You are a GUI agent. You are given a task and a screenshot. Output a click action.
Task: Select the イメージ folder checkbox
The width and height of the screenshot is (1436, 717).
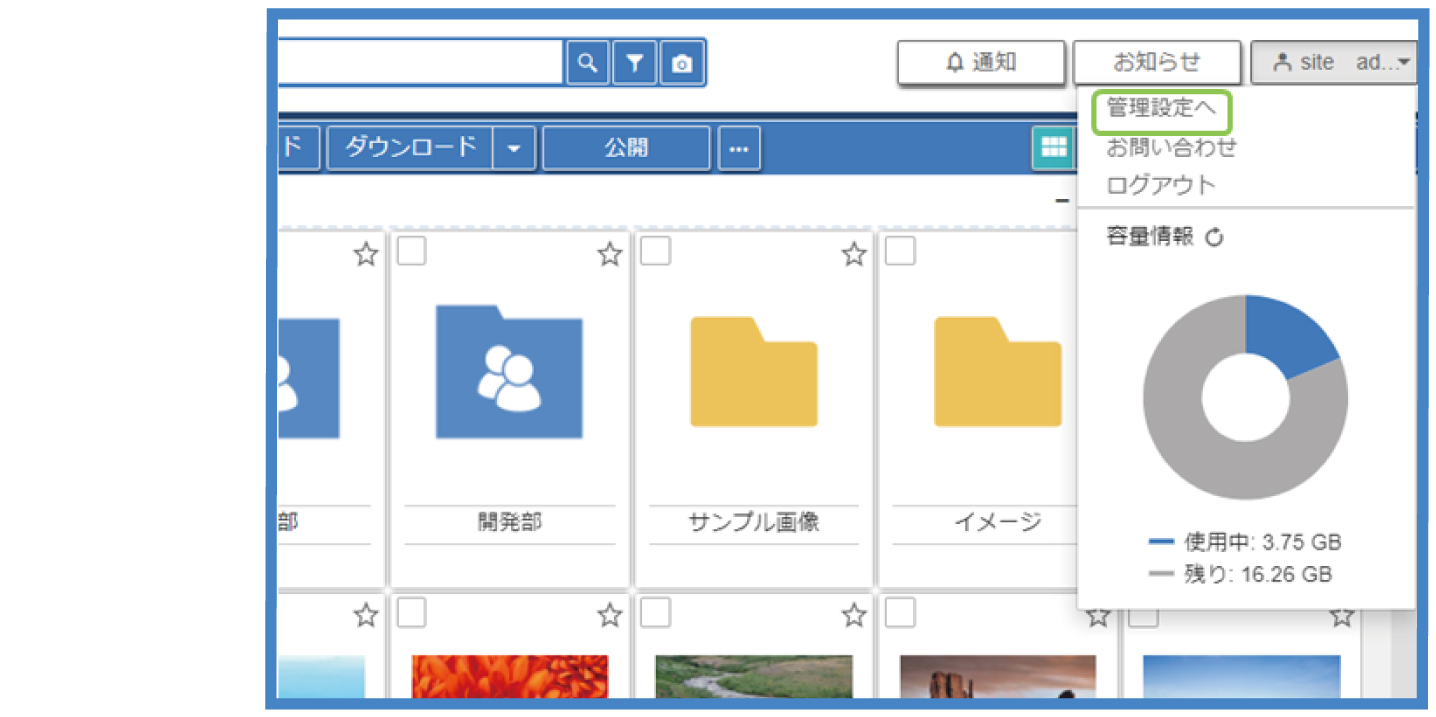click(x=899, y=251)
